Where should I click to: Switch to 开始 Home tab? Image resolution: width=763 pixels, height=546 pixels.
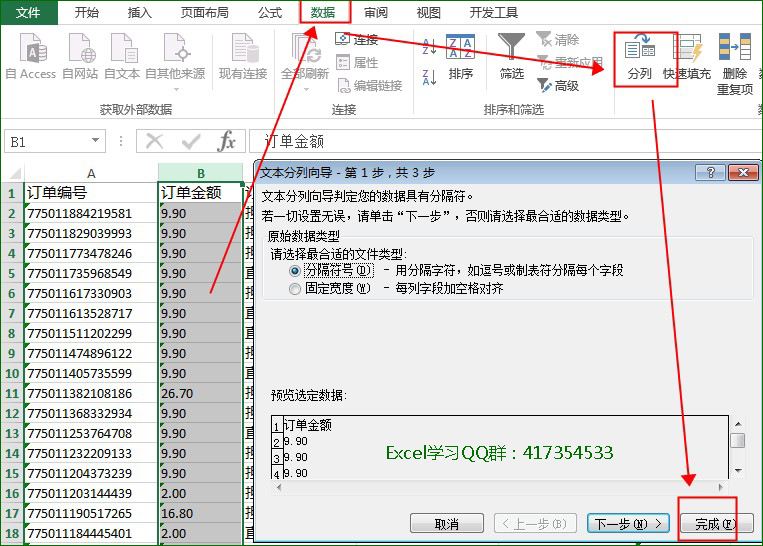87,12
